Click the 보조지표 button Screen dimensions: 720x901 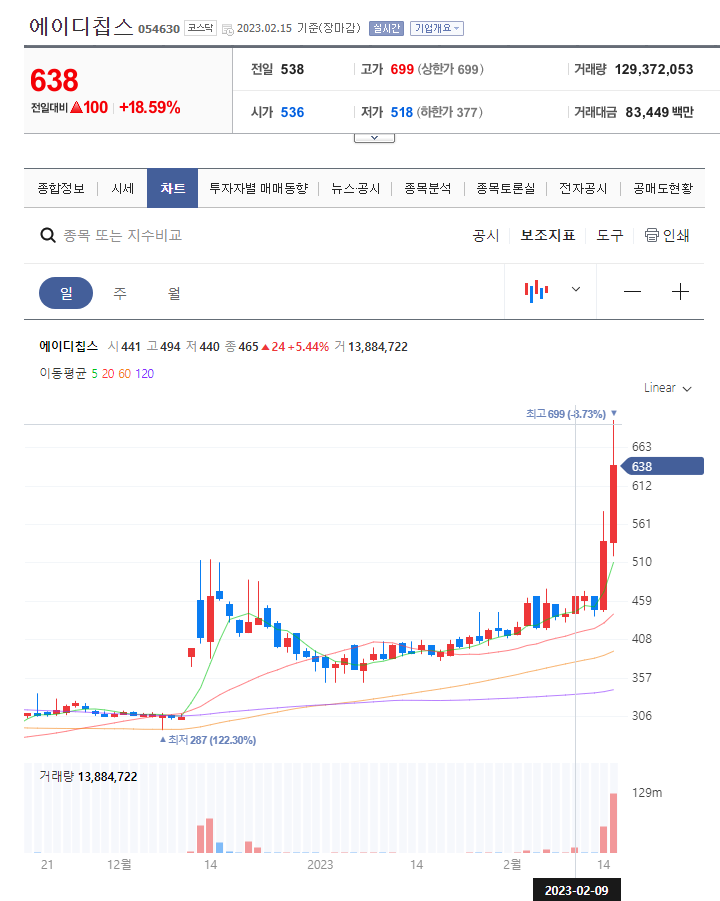pyautogui.click(x=548, y=236)
